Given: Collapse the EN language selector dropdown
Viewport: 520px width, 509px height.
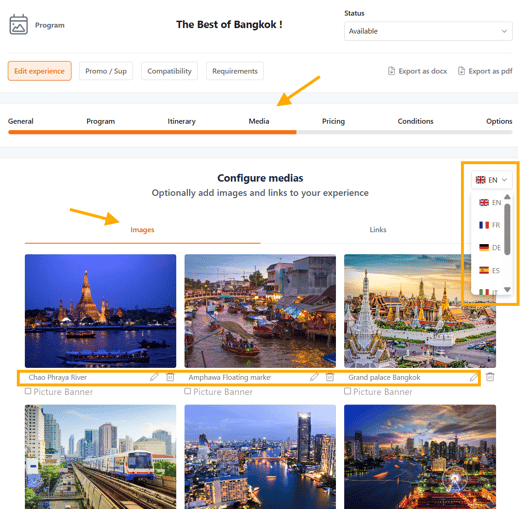Looking at the screenshot, I should (491, 180).
